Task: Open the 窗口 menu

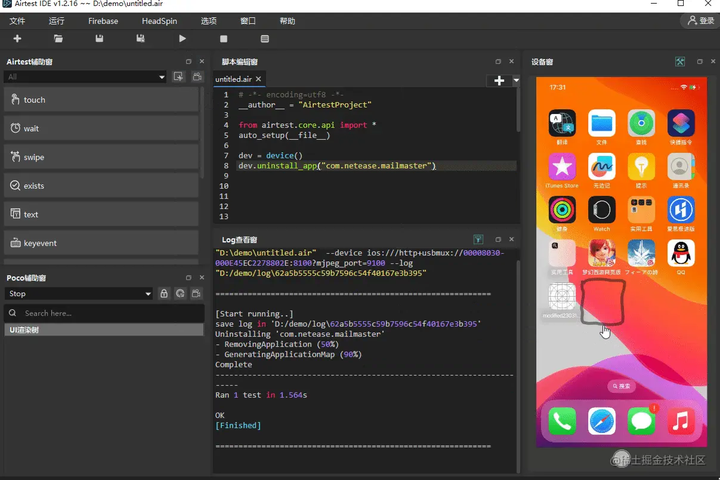Action: click(248, 21)
